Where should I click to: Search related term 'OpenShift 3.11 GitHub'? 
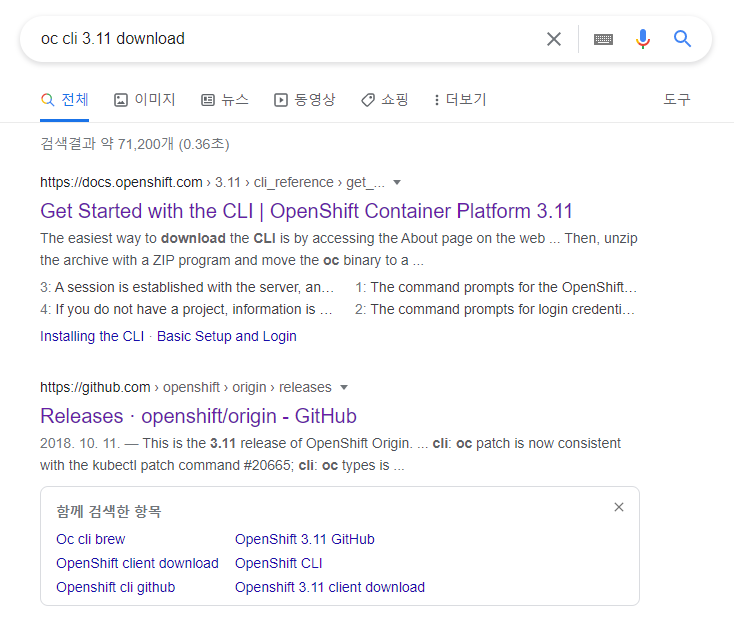click(305, 539)
